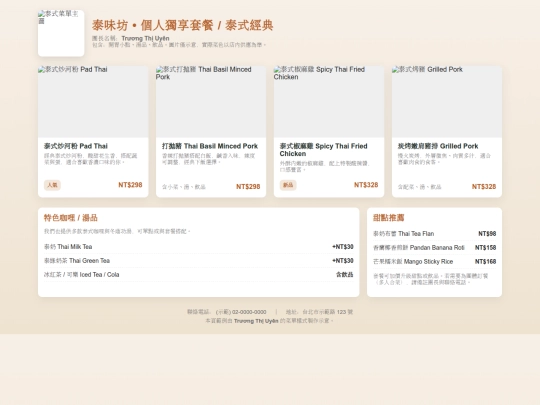Click Mango Sticky Rice dessert row

point(435,262)
